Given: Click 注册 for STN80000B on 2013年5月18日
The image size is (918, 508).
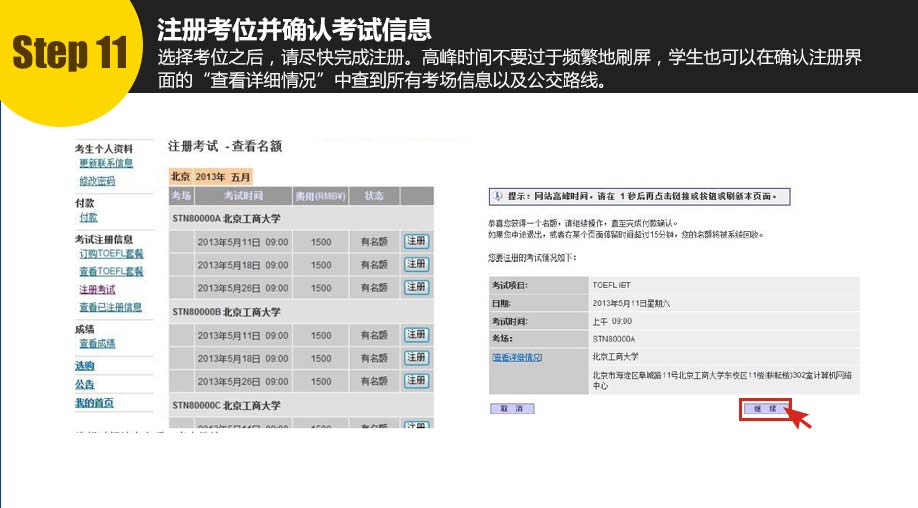Looking at the screenshot, I should pyautogui.click(x=416, y=357).
